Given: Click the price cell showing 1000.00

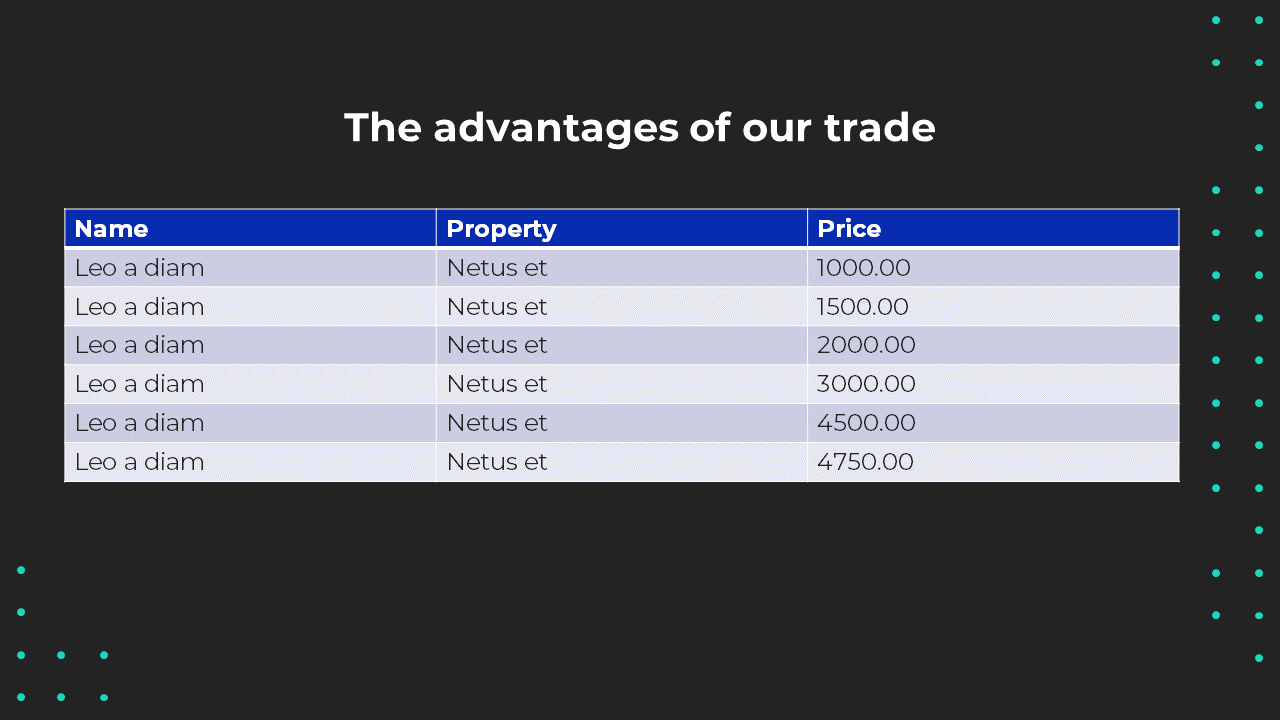Looking at the screenshot, I should [864, 268].
